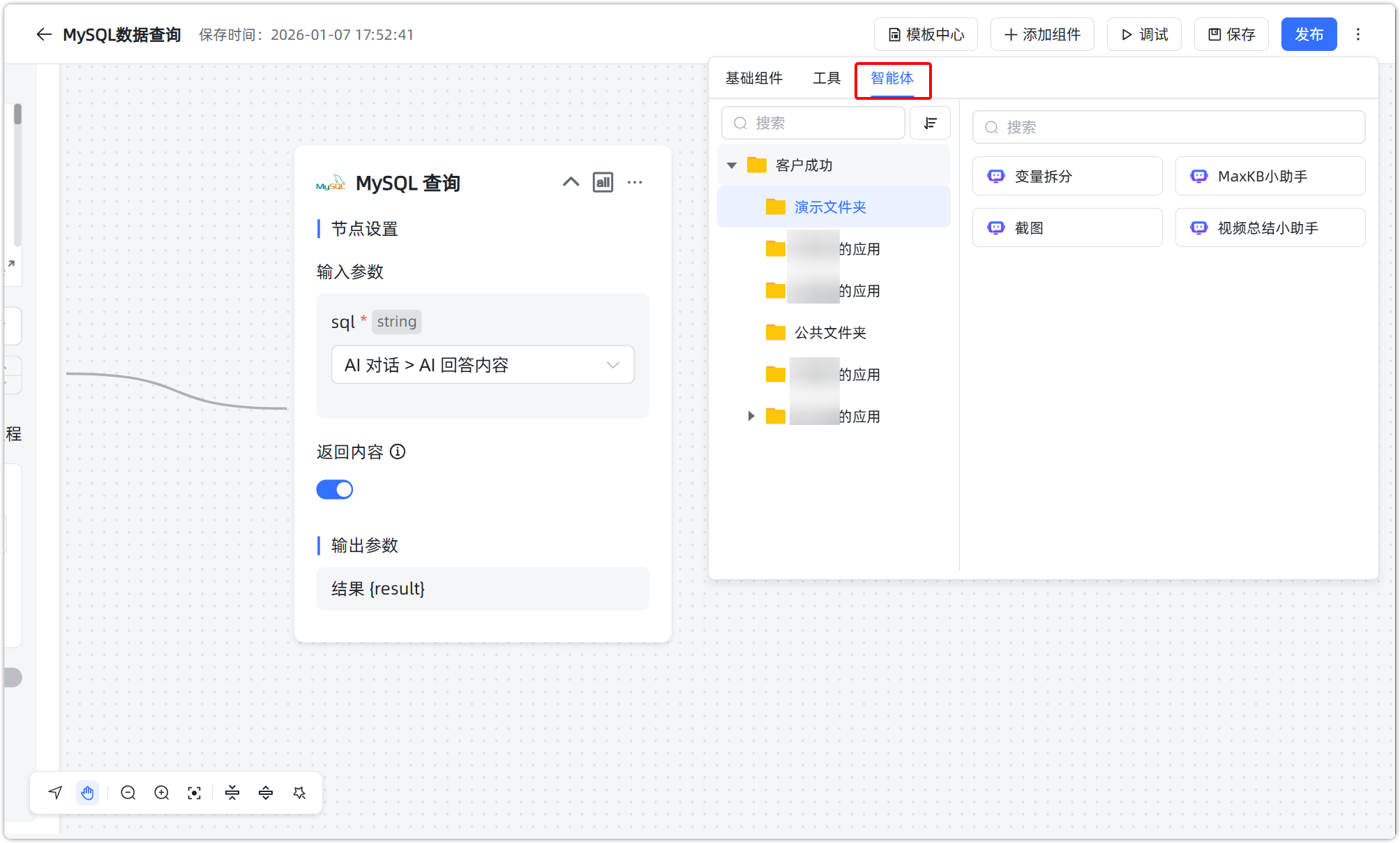Zoom out the workflow canvas
The image size is (1400, 843).
coord(128,792)
